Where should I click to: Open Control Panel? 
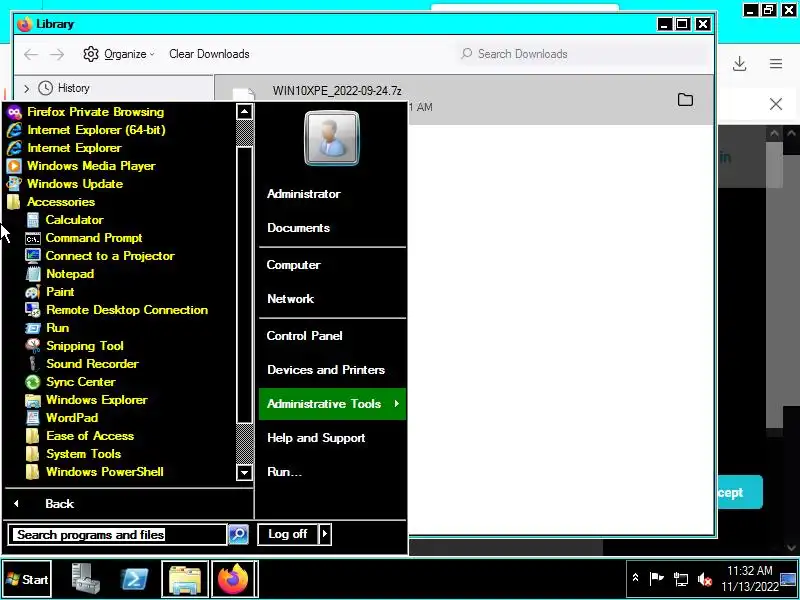[x=305, y=336]
